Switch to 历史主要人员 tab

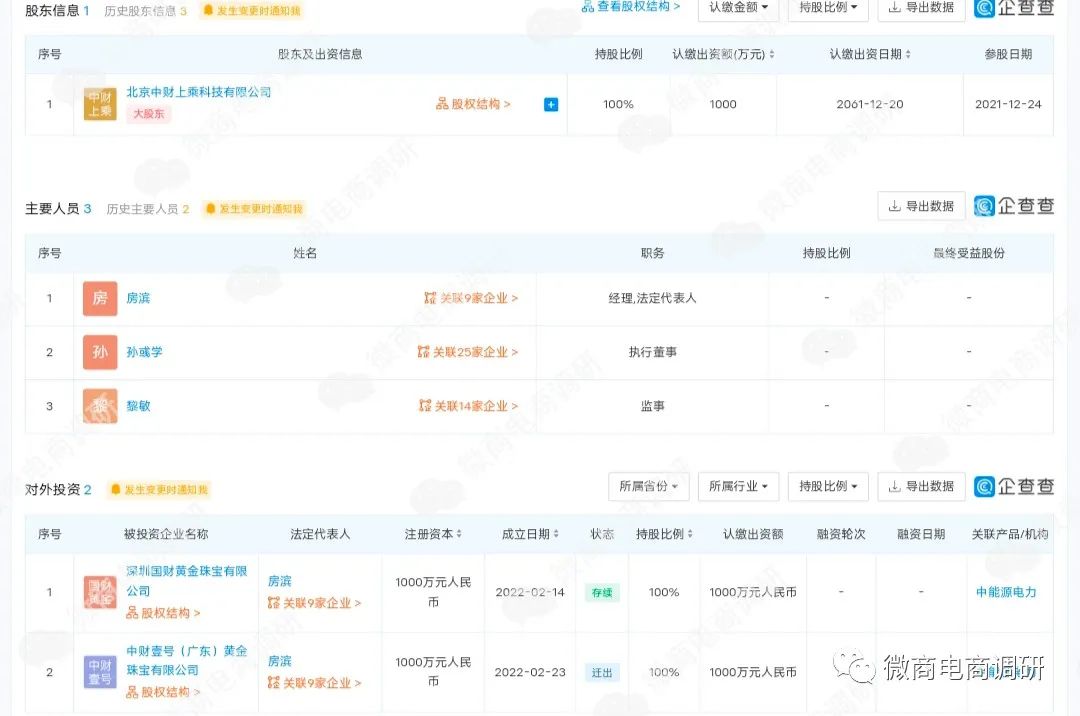pyautogui.click(x=147, y=209)
